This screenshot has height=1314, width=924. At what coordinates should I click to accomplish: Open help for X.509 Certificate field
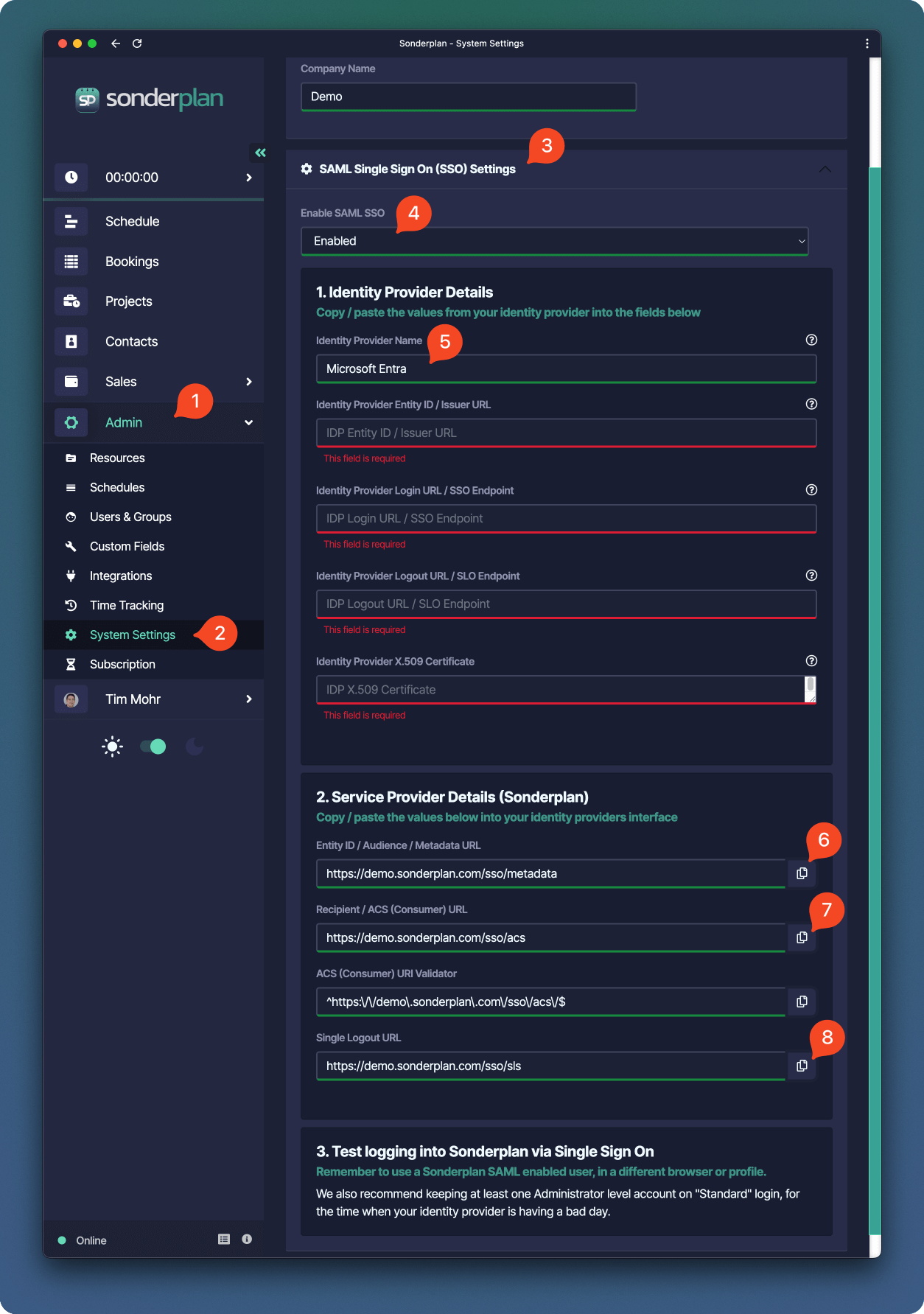[811, 661]
